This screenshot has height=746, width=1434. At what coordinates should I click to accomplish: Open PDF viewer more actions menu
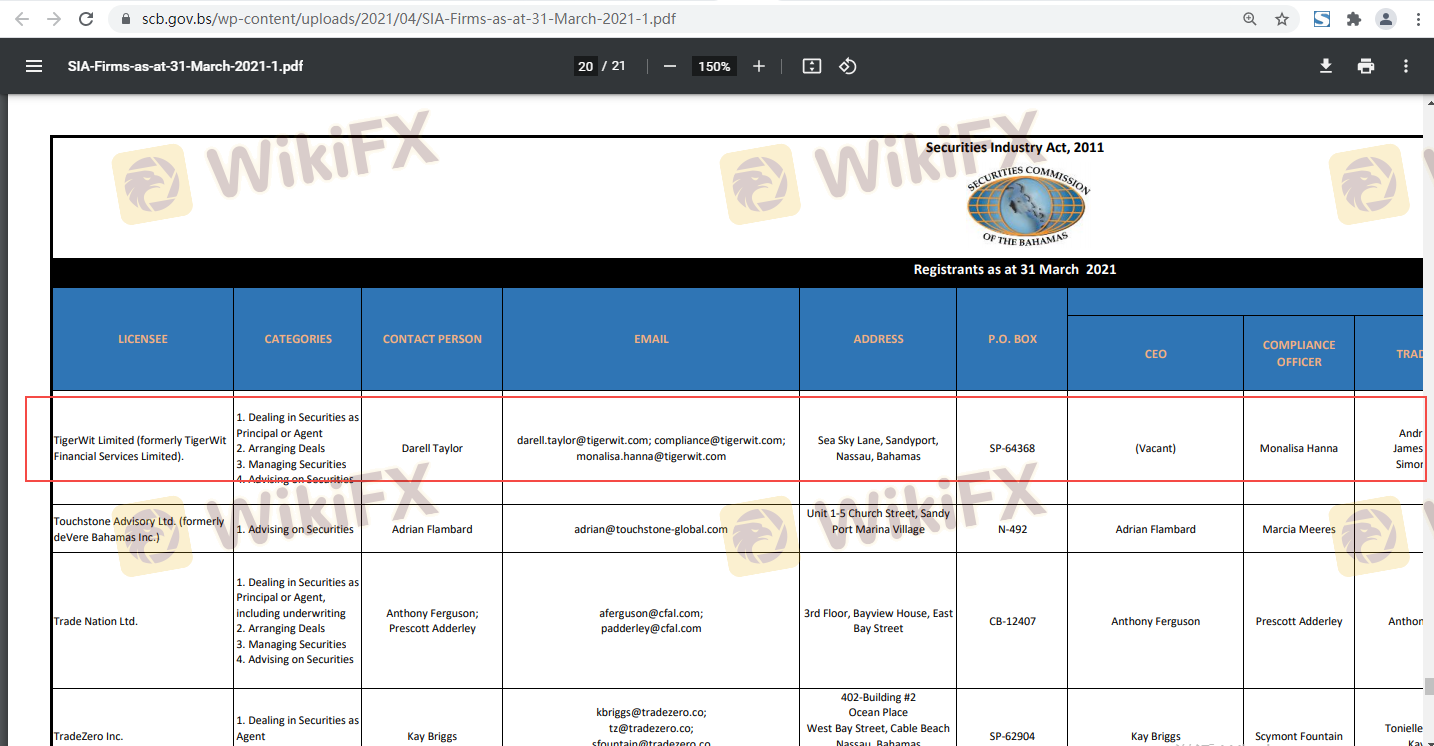[x=1406, y=66]
